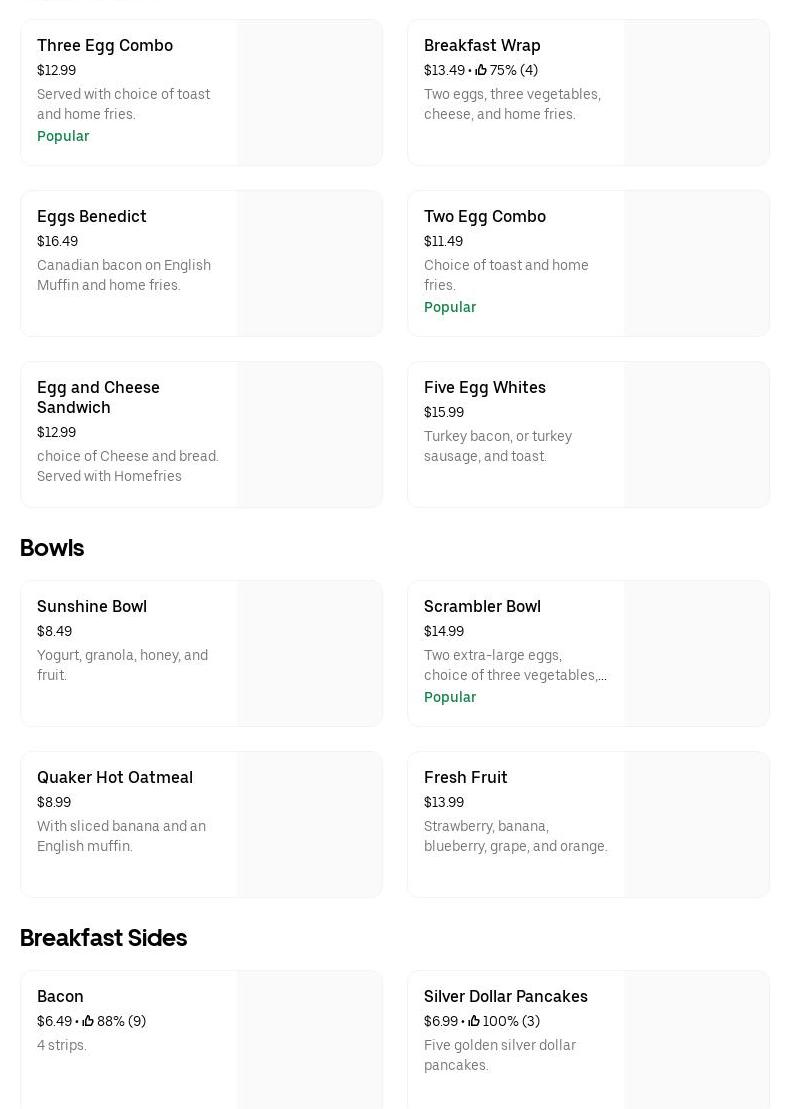The width and height of the screenshot is (804, 1109).
Task: Open the Silver Dollar Pancakes title
Action: [x=506, y=996]
